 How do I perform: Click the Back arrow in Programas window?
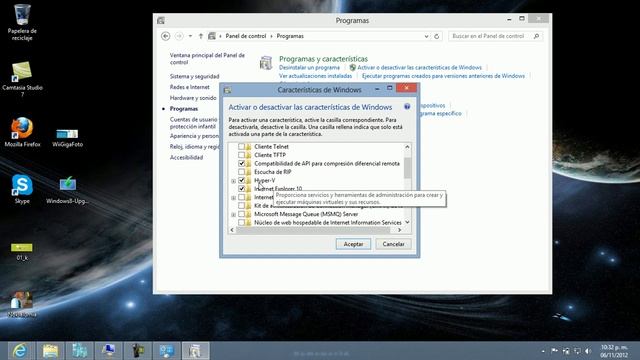[165, 36]
